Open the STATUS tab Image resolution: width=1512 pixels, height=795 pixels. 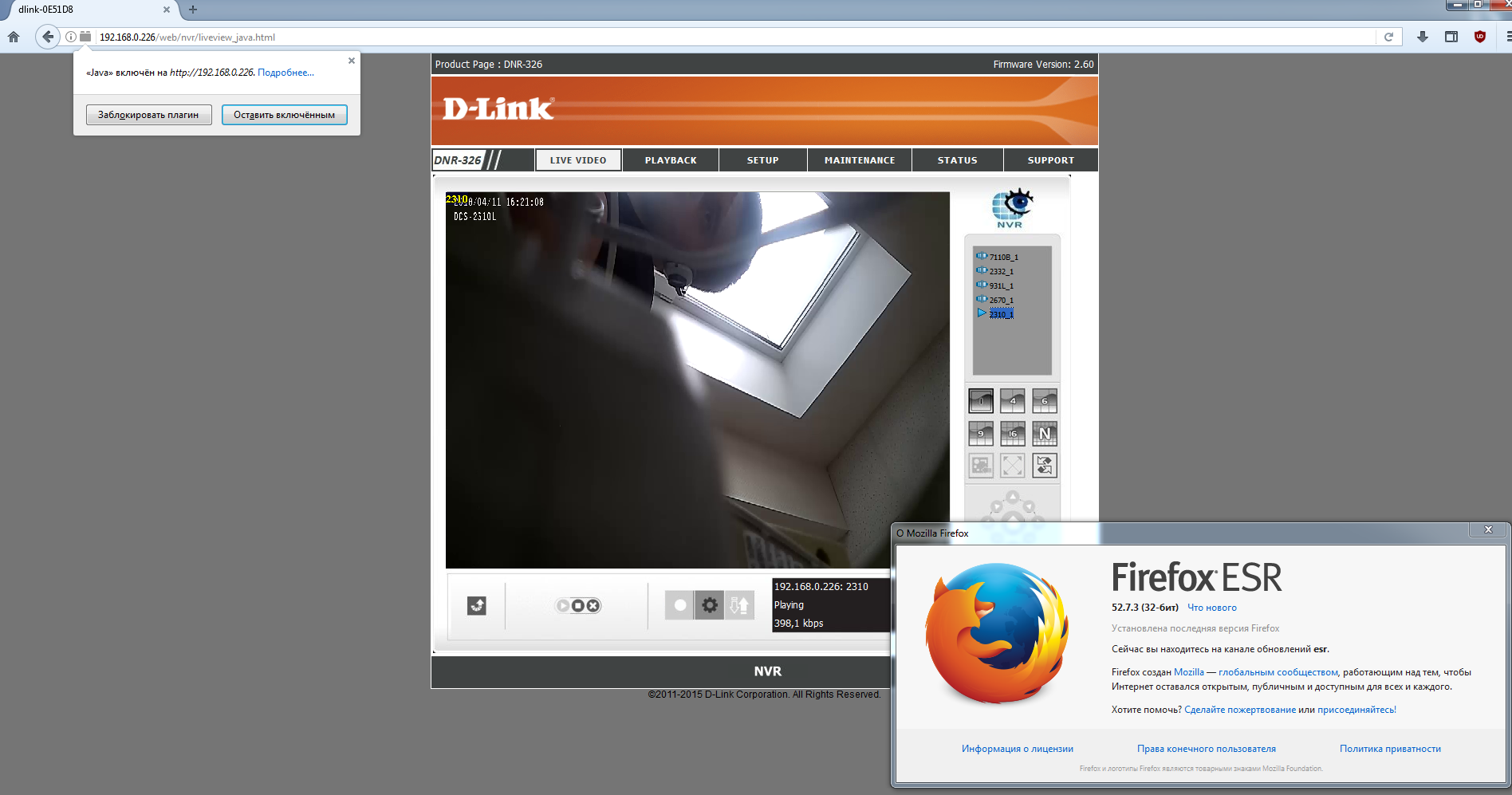click(x=957, y=160)
